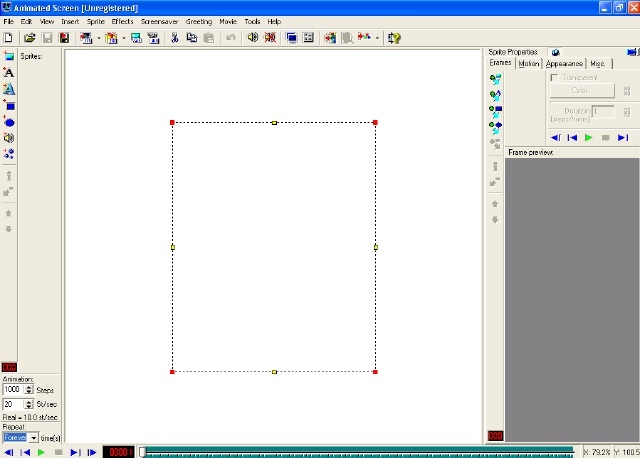The width and height of the screenshot is (640, 458).
Task: Click the bottom-right red corner handle
Action: coord(375,372)
